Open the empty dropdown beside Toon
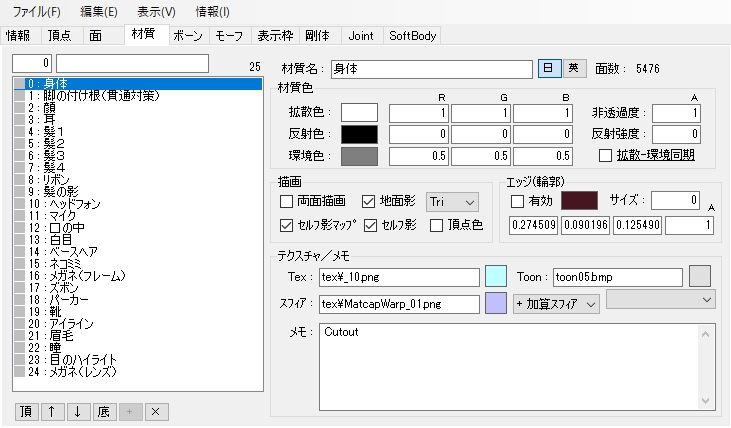This screenshot has height=428, width=731. [661, 300]
